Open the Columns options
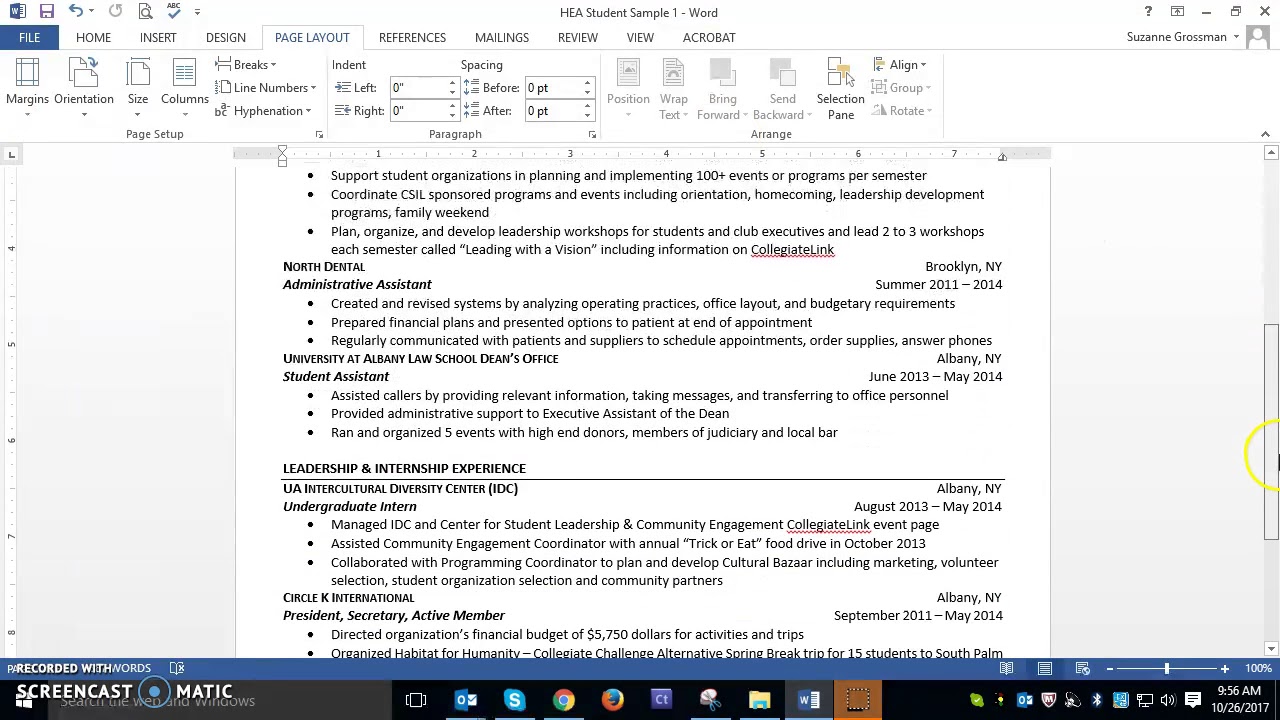This screenshot has width=1280, height=720. point(184,88)
